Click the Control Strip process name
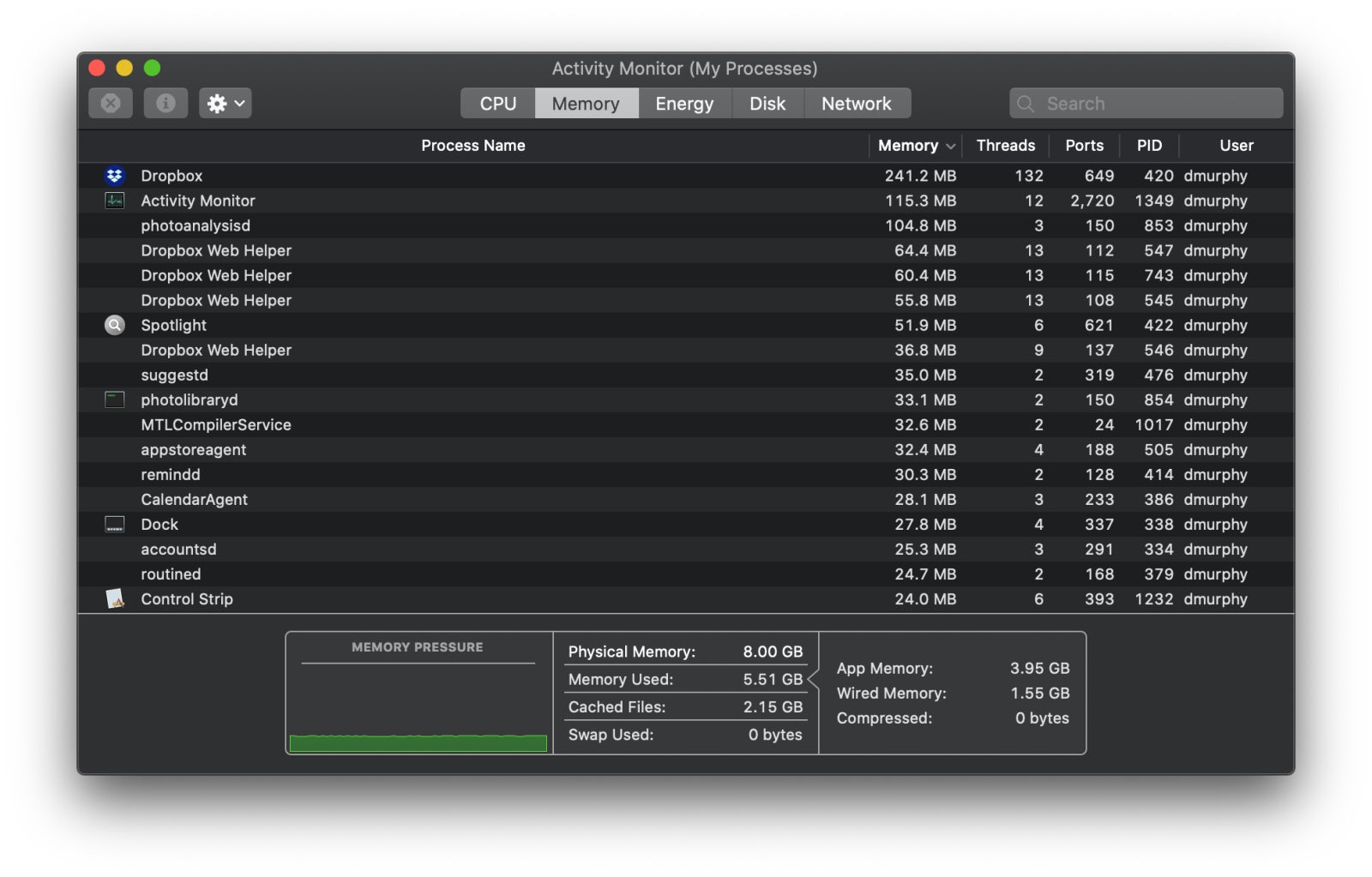 point(187,598)
